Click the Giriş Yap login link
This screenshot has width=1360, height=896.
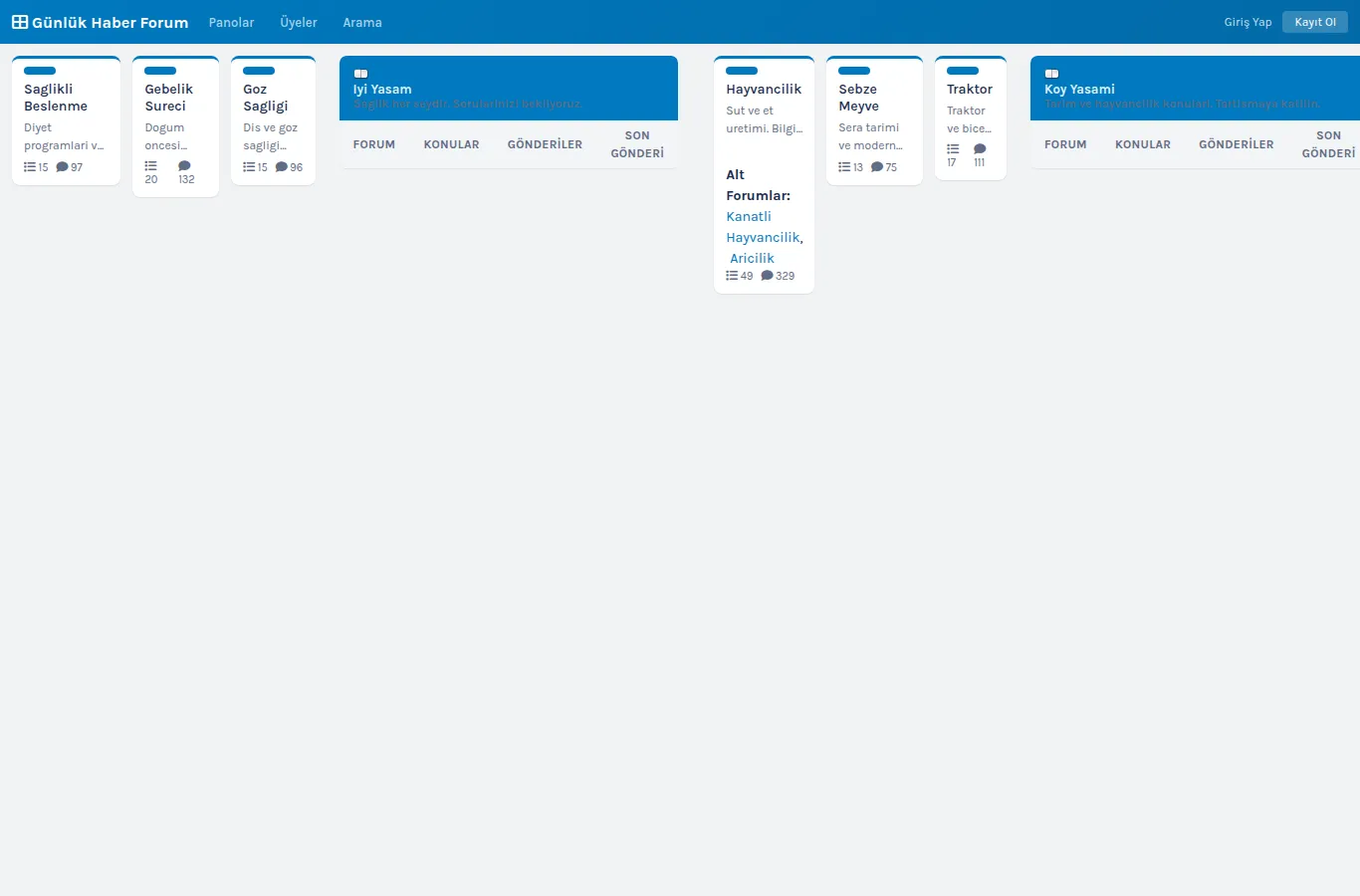click(x=1247, y=22)
